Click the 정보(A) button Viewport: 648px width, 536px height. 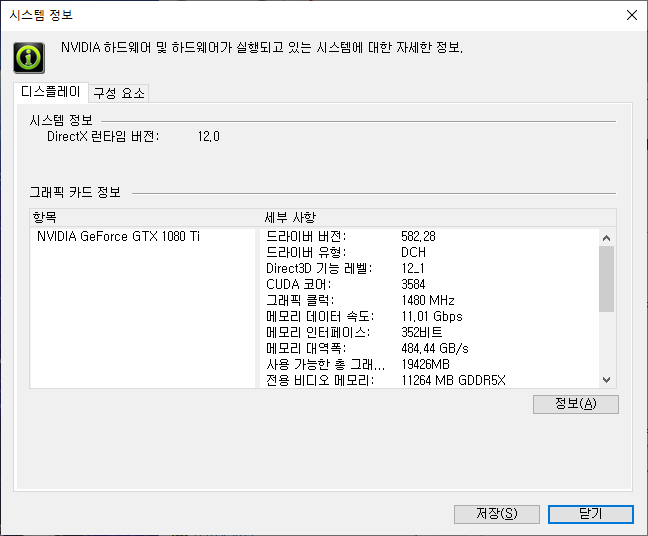point(576,404)
